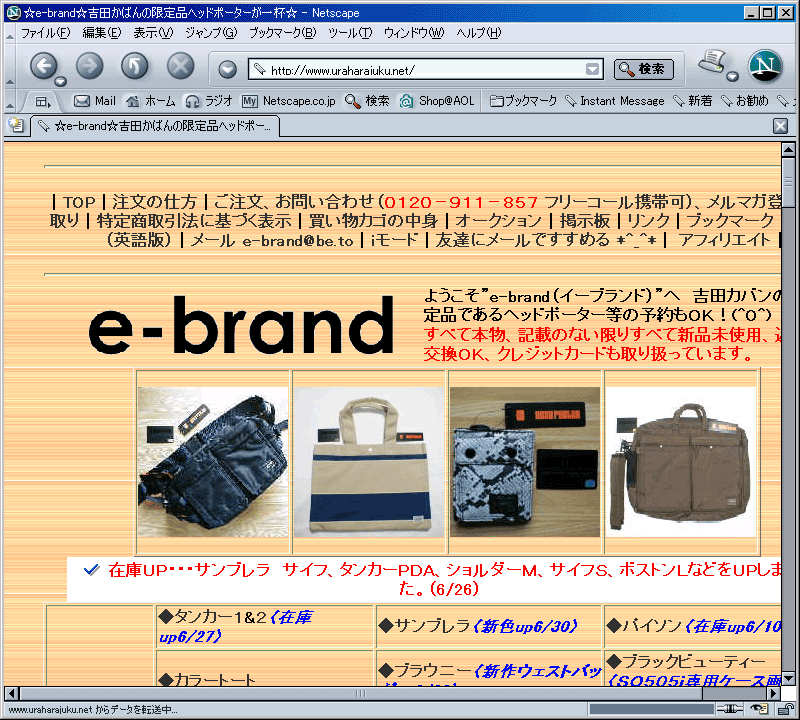Viewport: 800px width, 720px height.
Task: Open Shop@AOL toolbar link
Action: click(x=437, y=101)
